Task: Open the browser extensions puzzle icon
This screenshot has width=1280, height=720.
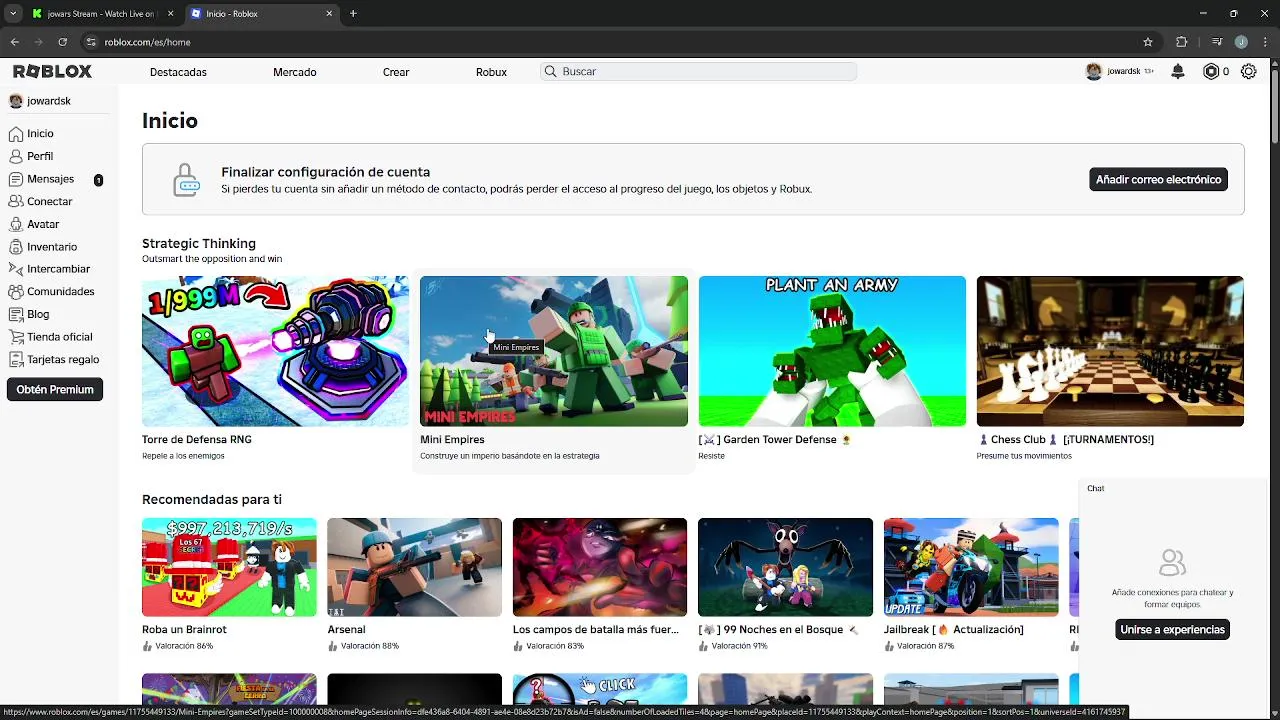Action: [x=1181, y=42]
